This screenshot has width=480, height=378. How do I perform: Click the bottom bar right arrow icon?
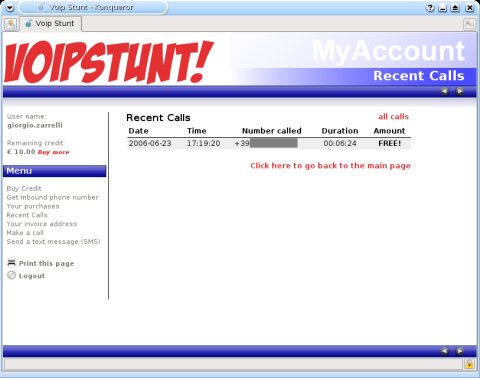click(460, 351)
